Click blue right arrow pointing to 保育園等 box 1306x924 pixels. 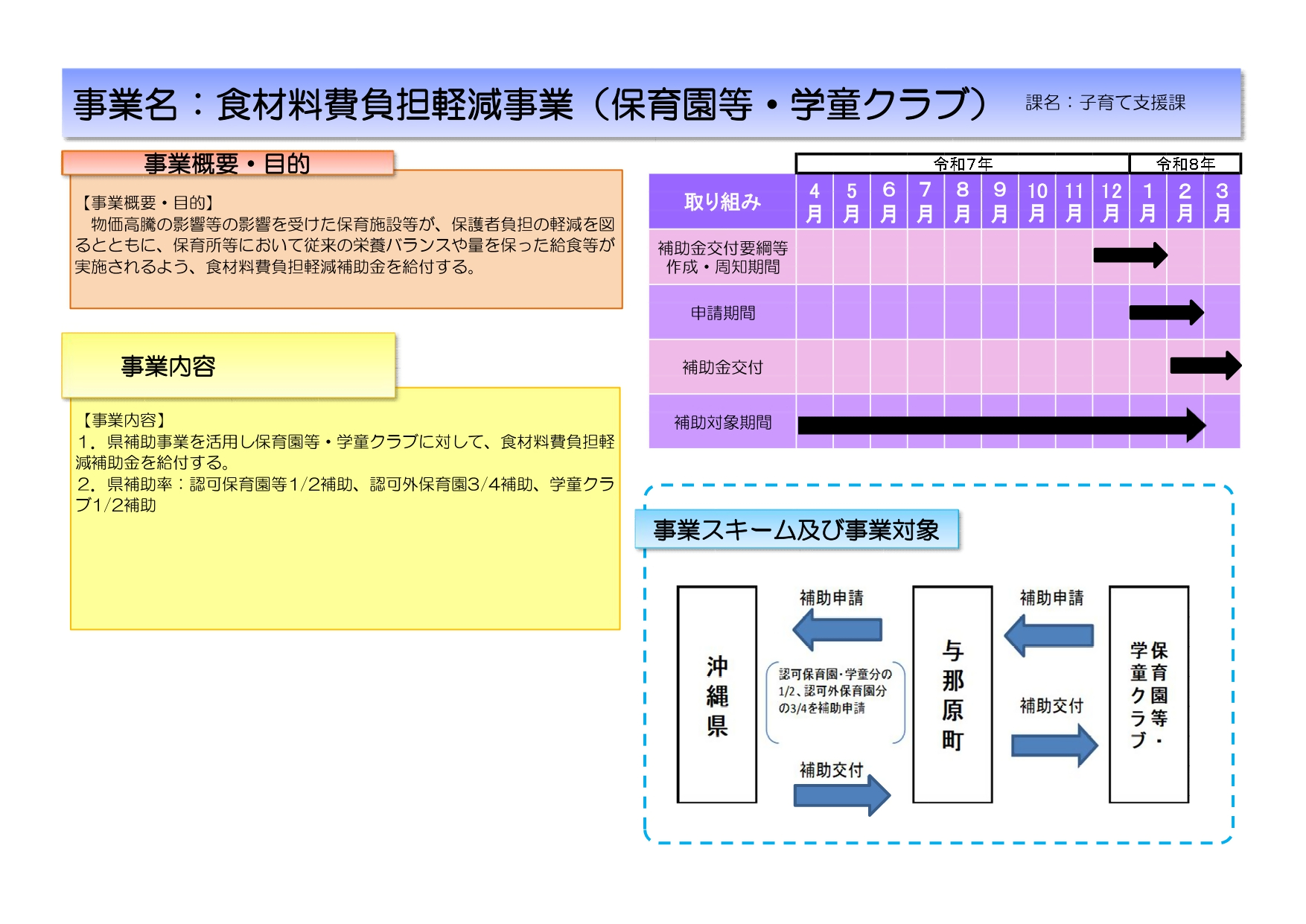[x=1054, y=745]
